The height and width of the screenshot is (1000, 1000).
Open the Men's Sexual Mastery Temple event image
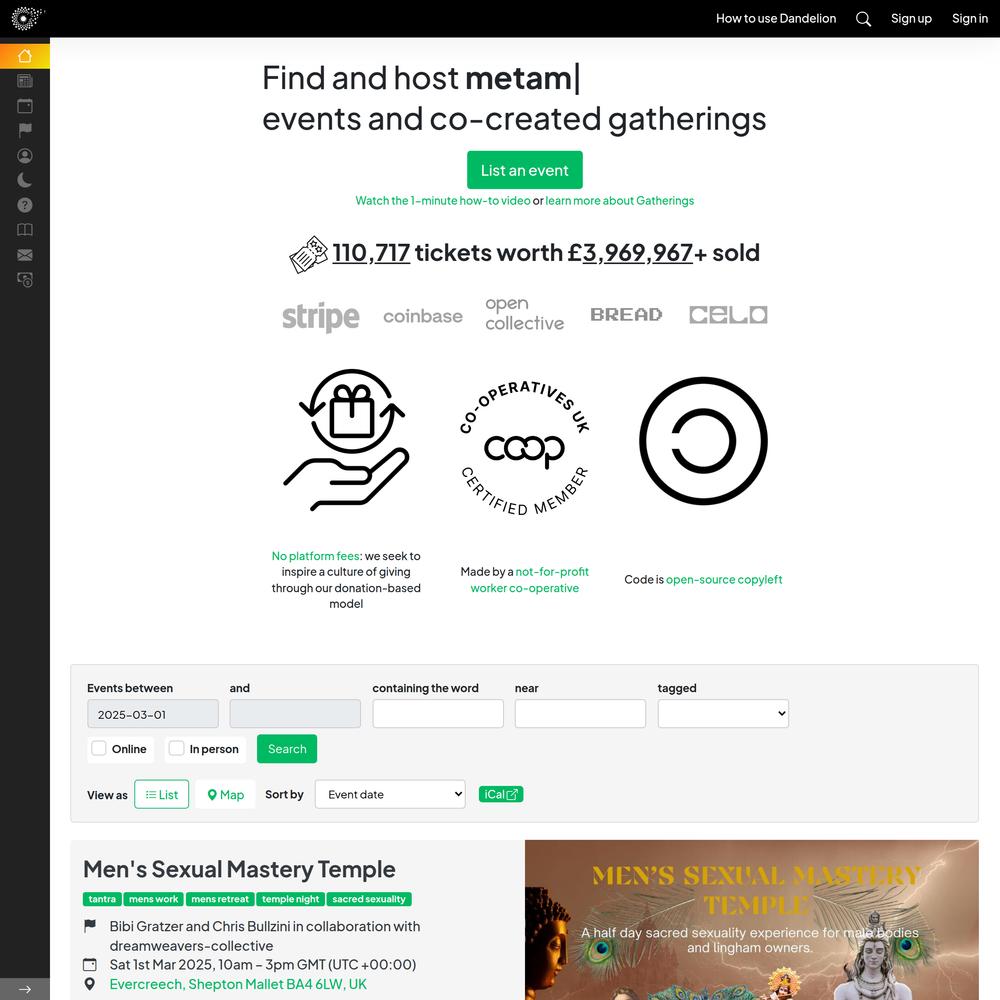tap(751, 920)
